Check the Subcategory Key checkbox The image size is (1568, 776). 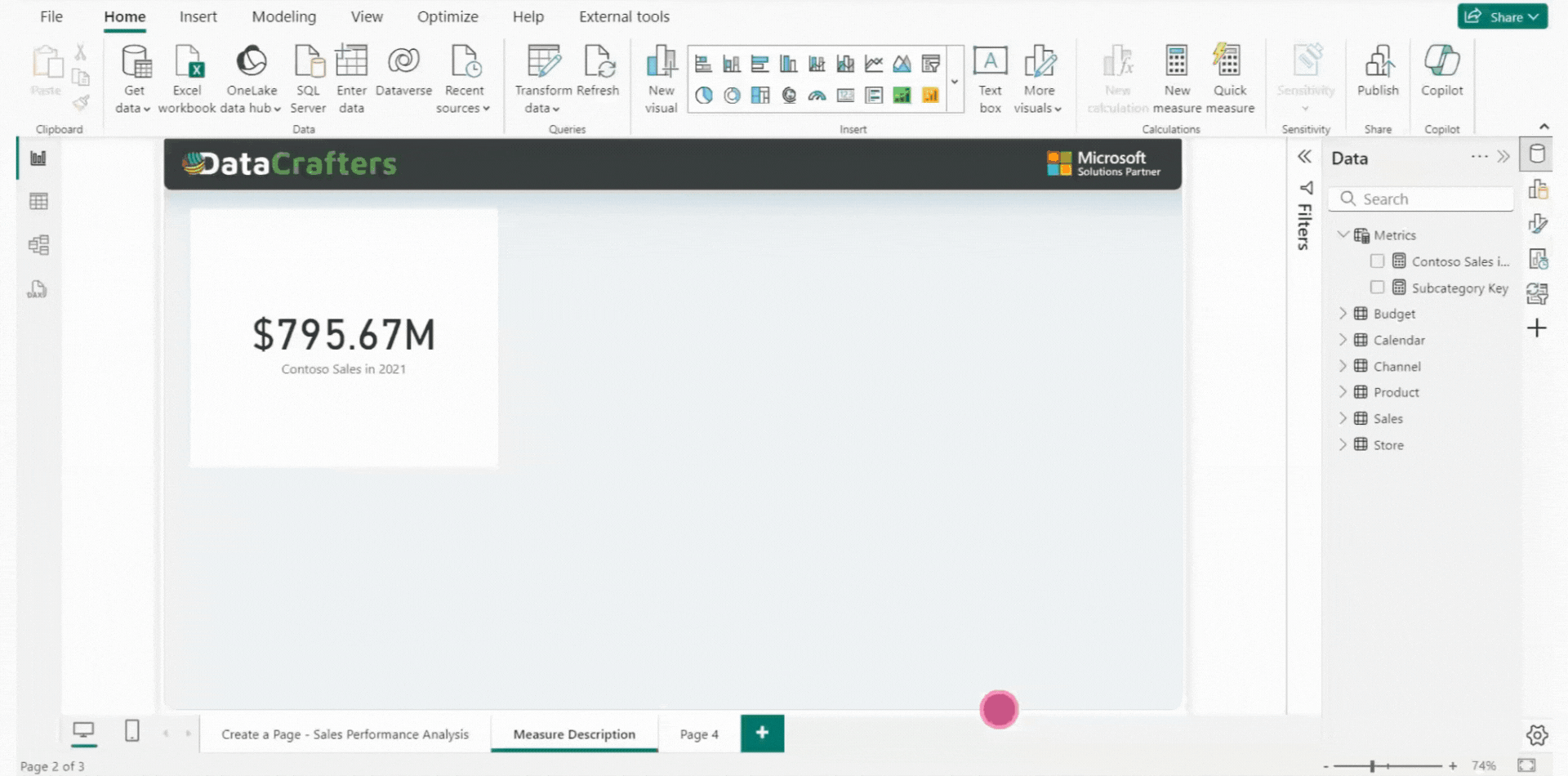click(x=1377, y=288)
